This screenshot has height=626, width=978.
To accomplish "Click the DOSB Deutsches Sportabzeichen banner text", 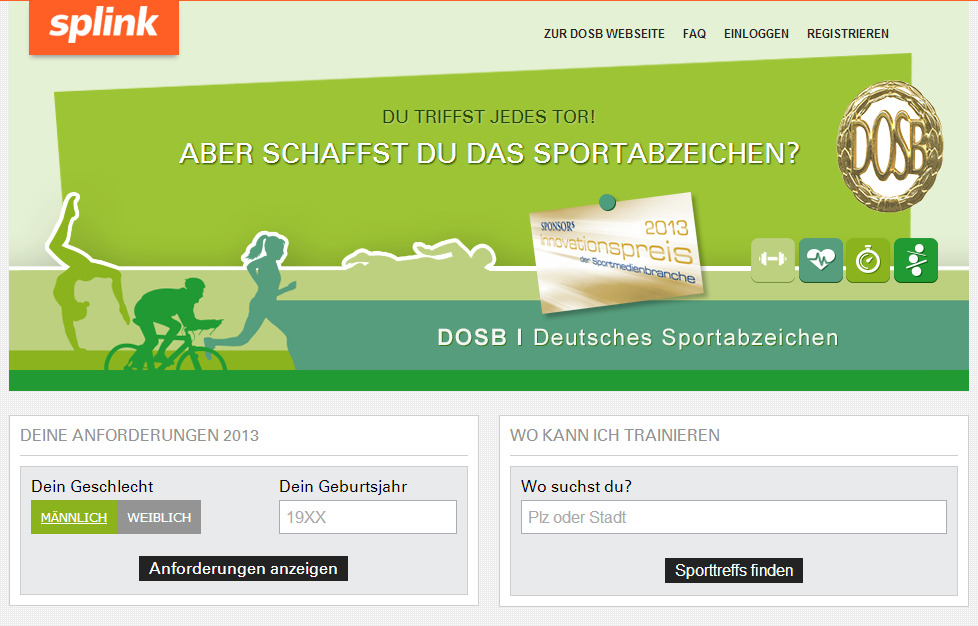I will [638, 337].
